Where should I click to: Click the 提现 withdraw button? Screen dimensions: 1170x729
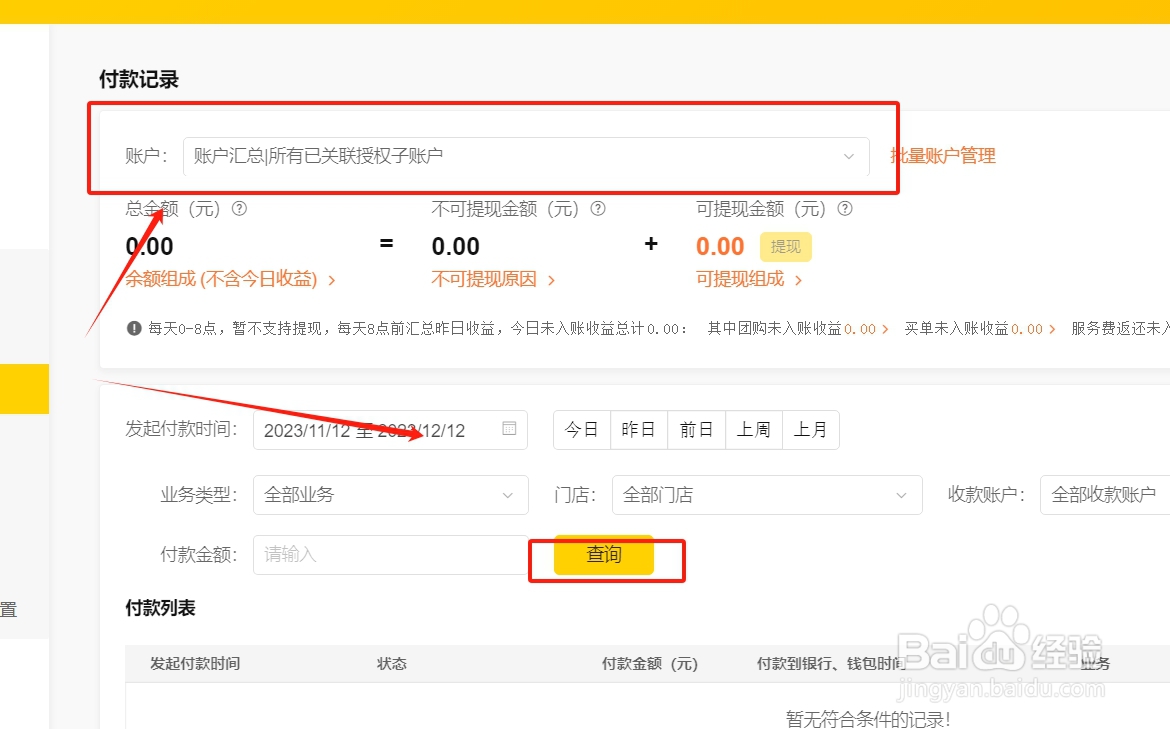point(785,247)
